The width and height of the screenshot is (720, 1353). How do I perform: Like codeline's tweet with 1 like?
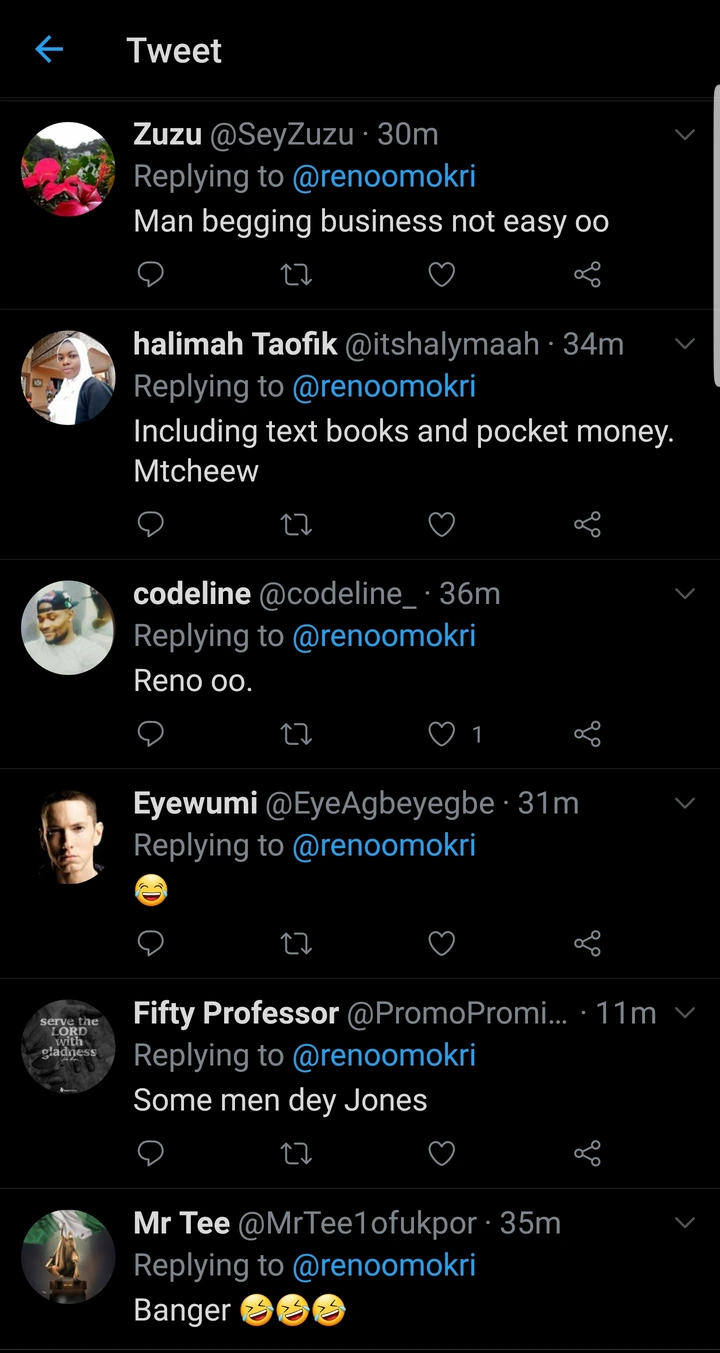[x=441, y=734]
